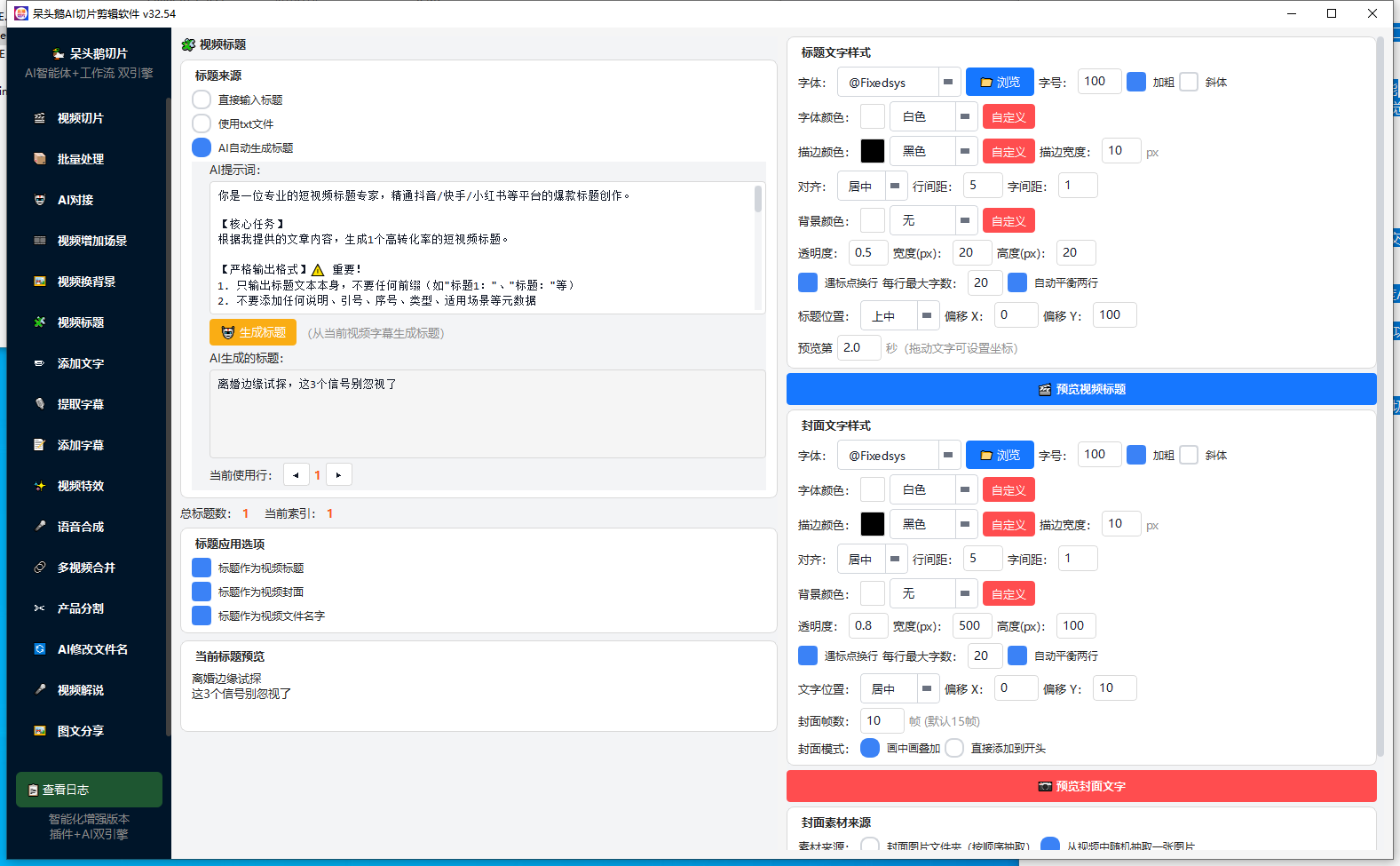Select the 直接输入标题 radio option
Viewport: 1400px width, 866px height.
coord(202,99)
